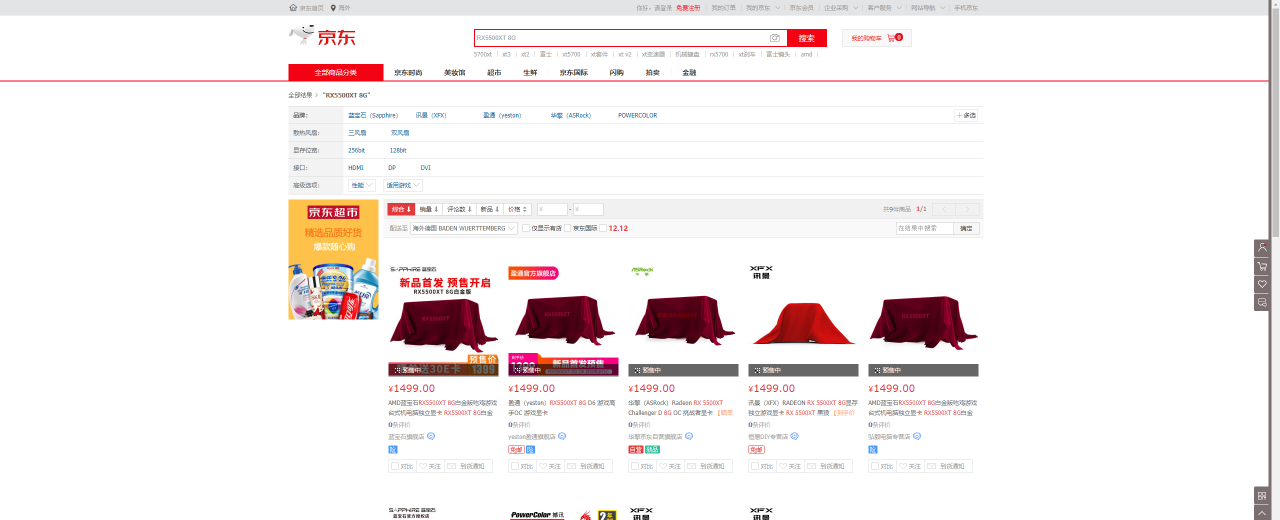Click arrival notice for yeston product
1280x520 pixels.
(588, 466)
